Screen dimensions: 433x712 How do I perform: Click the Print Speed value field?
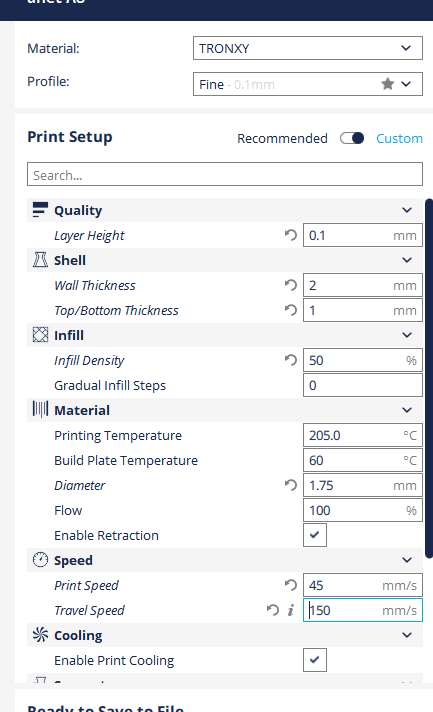click(x=363, y=585)
